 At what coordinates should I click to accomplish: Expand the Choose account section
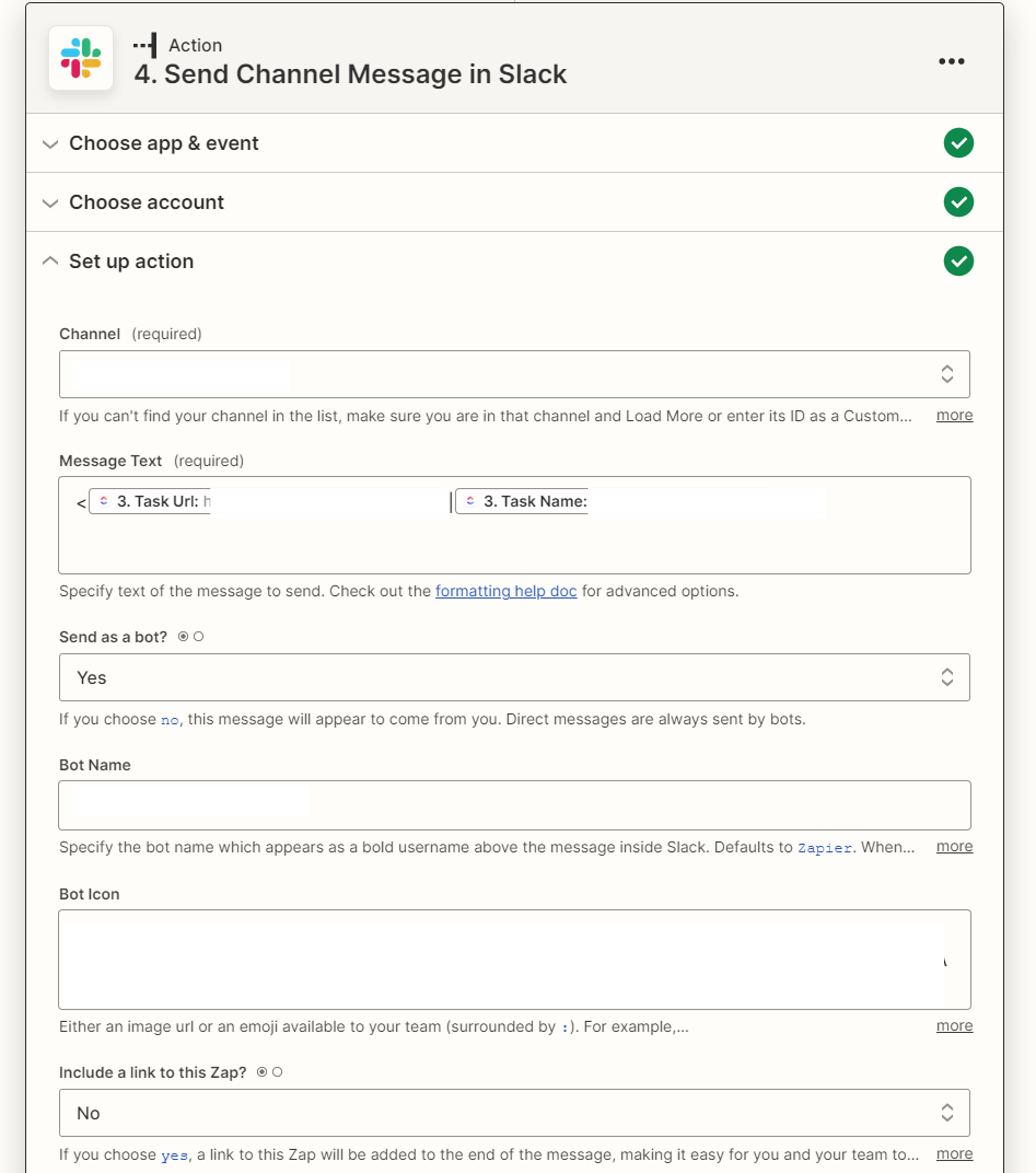(x=146, y=202)
